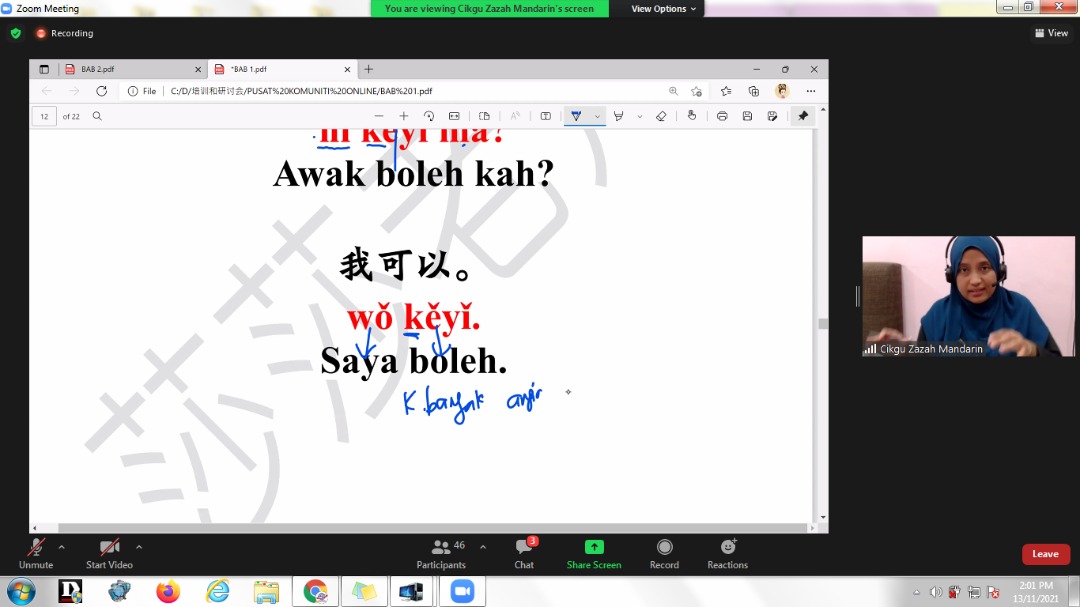The image size is (1080, 607).
Task: Open the Reactions menu
Action: [727, 553]
